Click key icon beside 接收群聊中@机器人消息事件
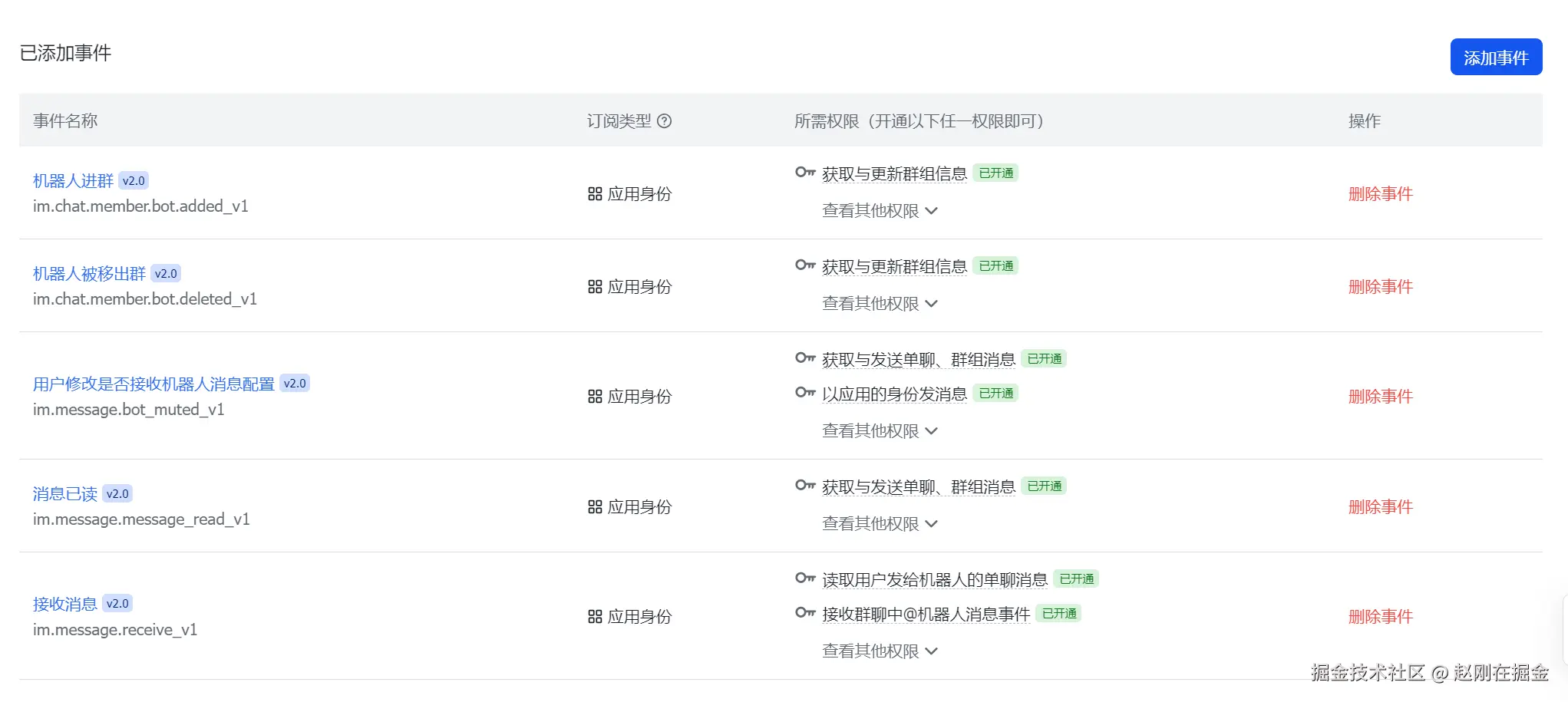 tap(804, 613)
